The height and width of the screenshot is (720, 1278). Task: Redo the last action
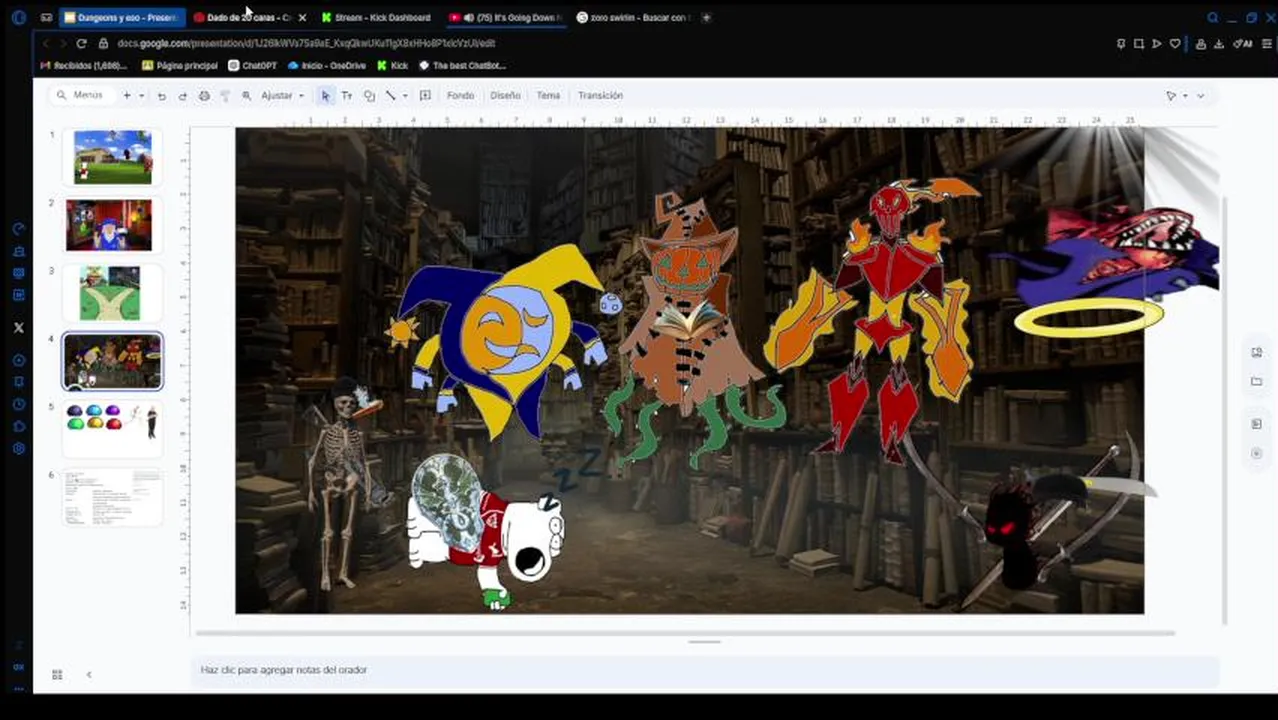(182, 96)
